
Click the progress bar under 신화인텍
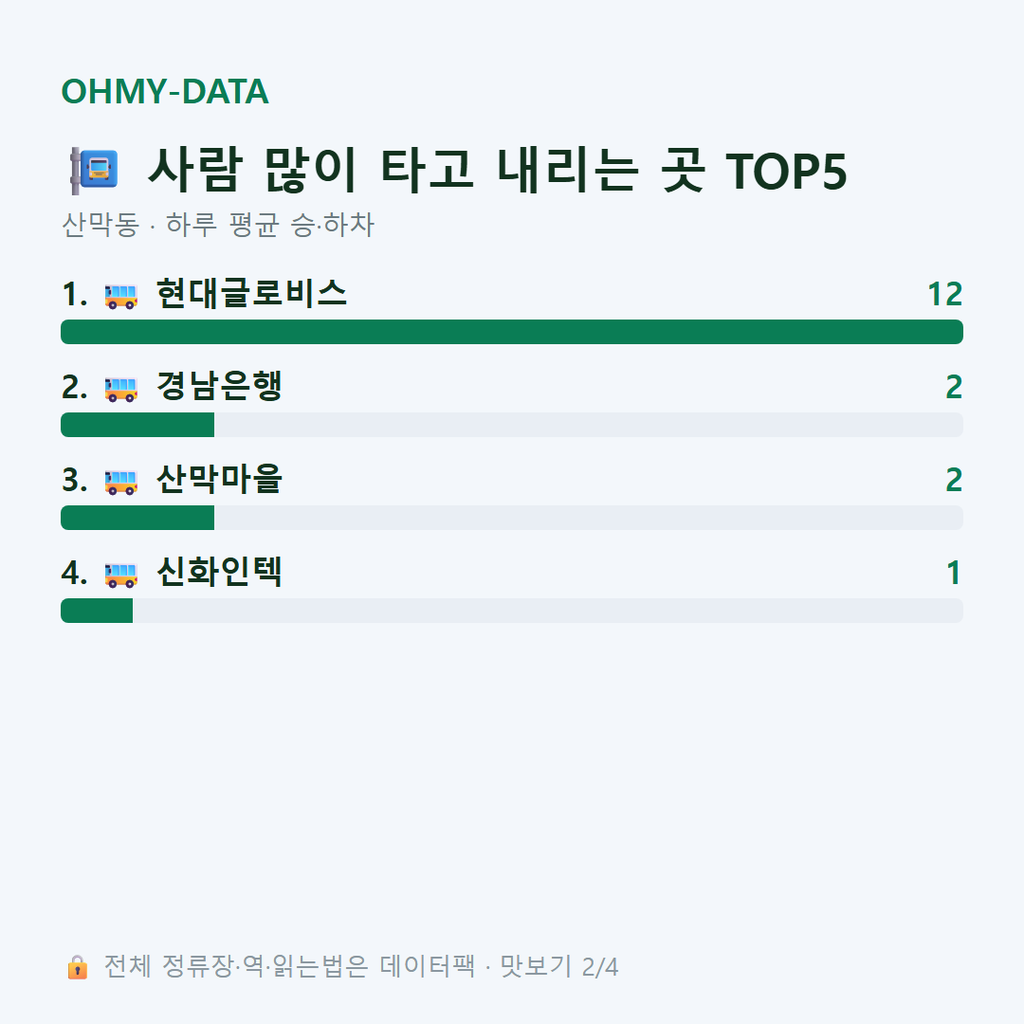(x=512, y=611)
